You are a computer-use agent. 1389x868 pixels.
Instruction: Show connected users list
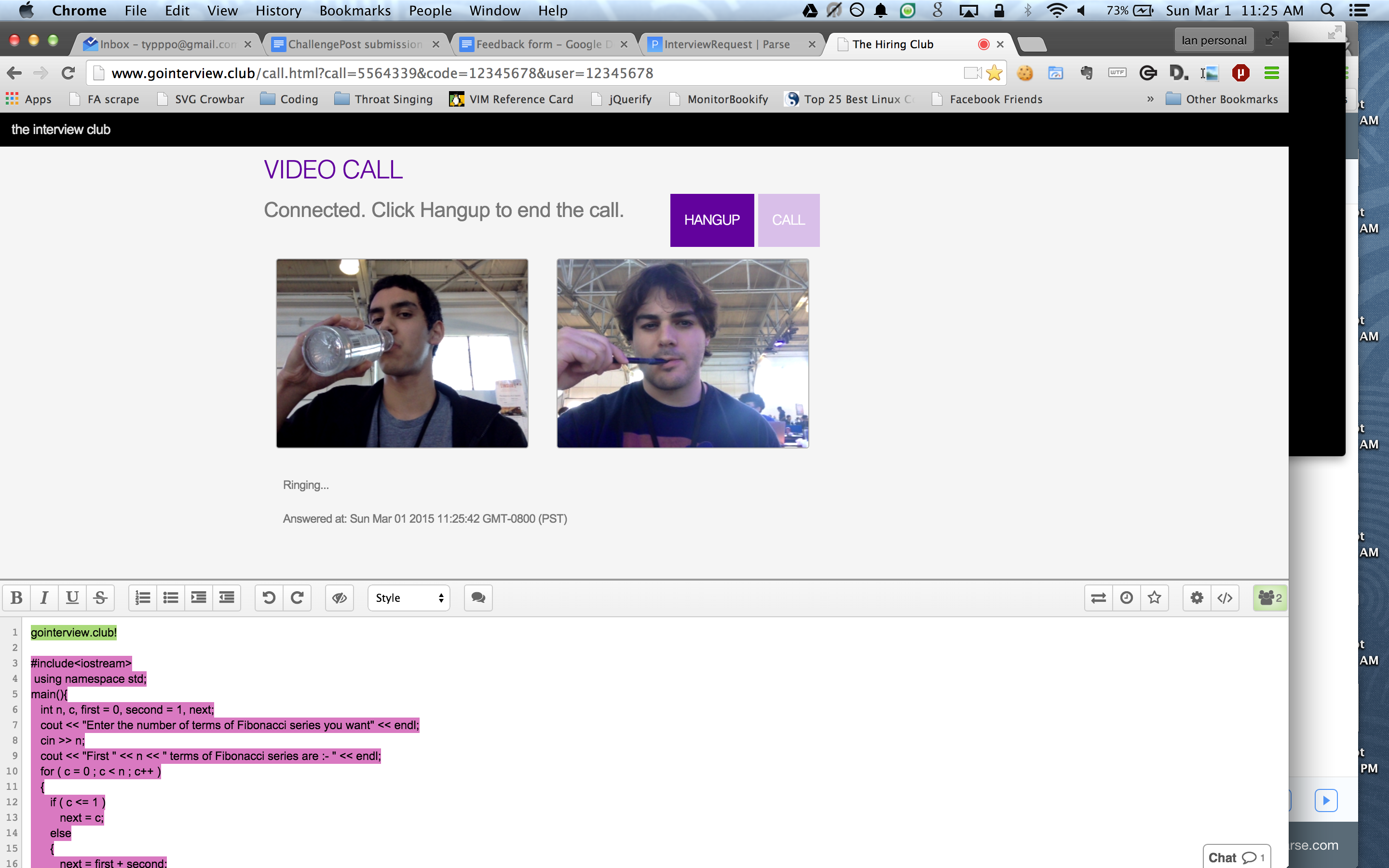[x=1269, y=597]
